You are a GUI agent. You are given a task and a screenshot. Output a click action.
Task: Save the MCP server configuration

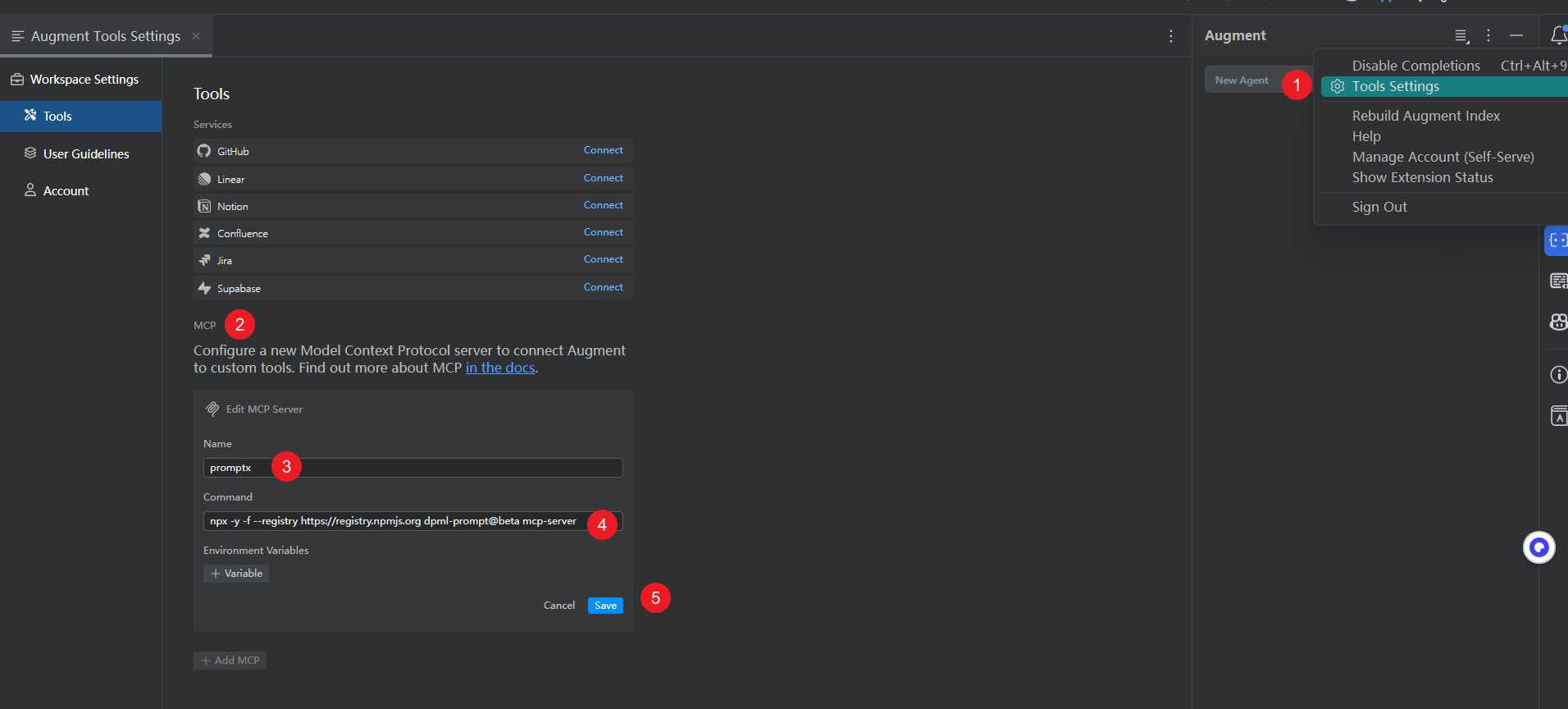(x=605, y=606)
